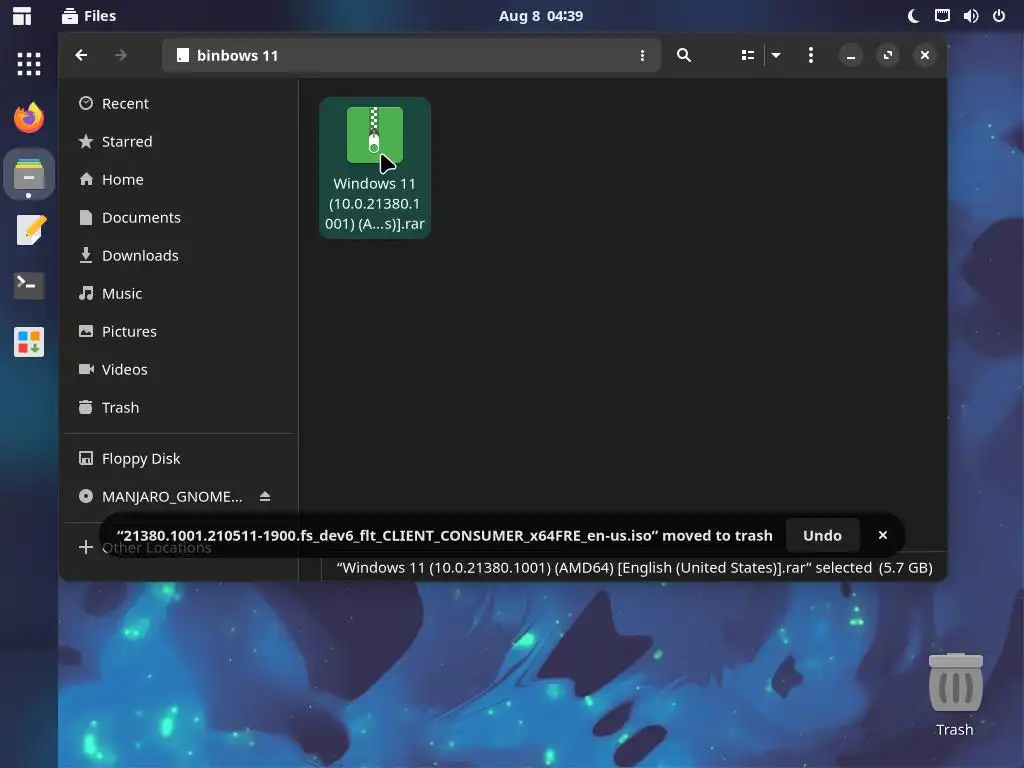Open Recent in the sidebar
Viewport: 1024px width, 768px height.
coord(178,103)
